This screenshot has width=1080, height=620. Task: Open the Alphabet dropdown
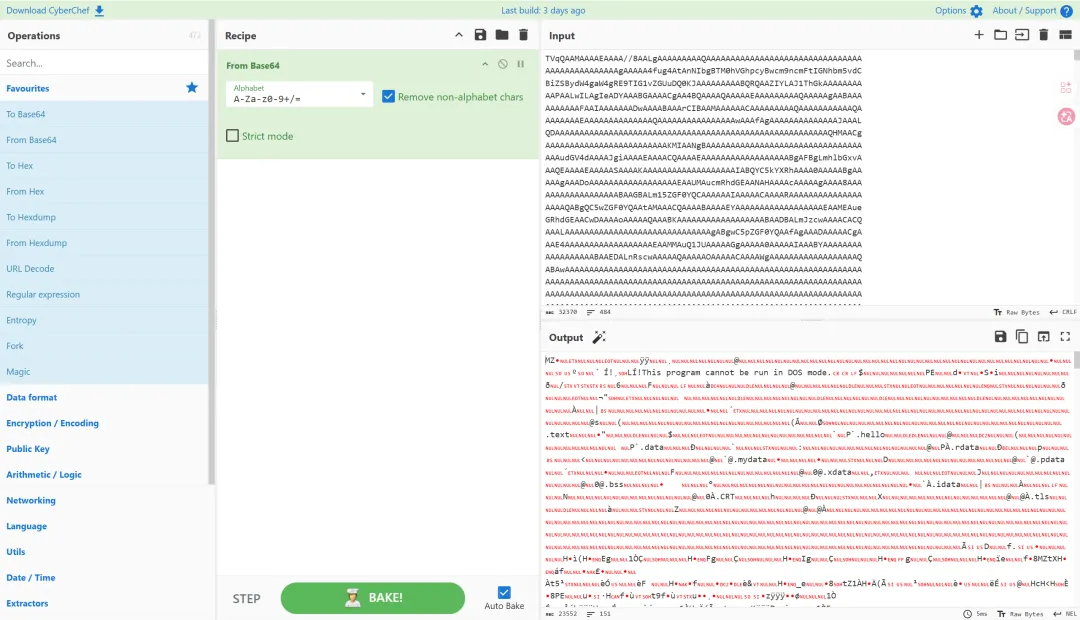[299, 94]
